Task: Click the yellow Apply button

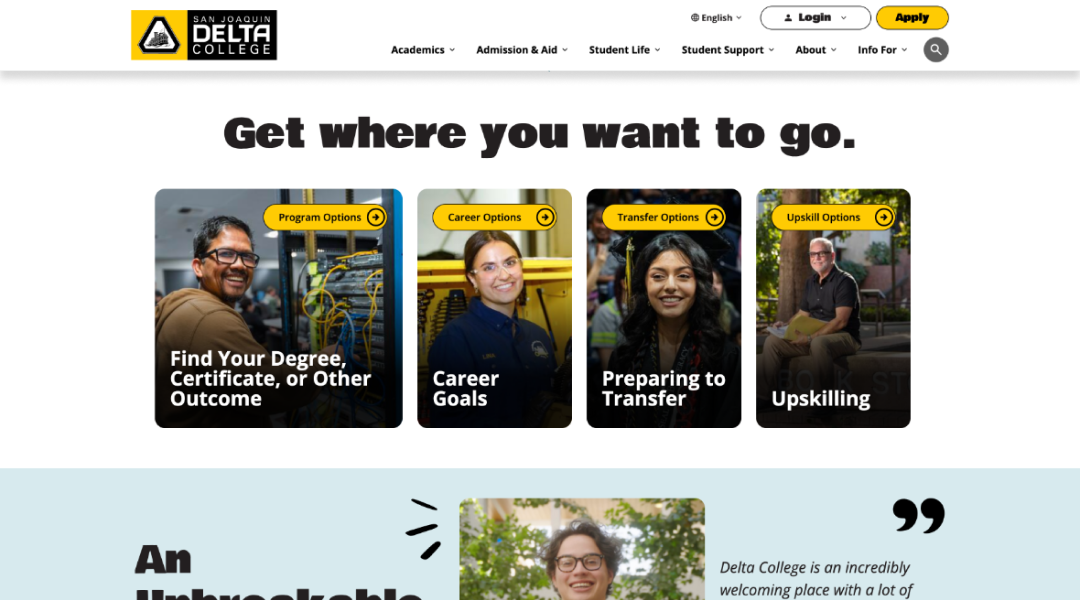Action: [x=912, y=18]
